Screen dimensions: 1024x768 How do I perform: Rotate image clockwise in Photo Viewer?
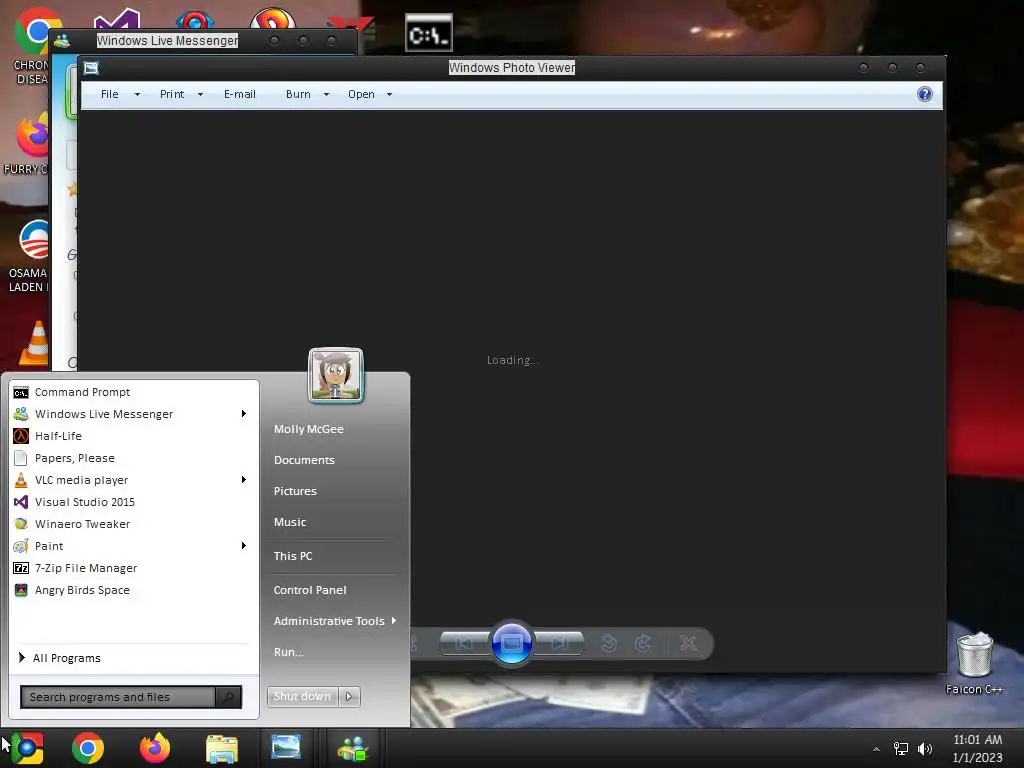point(643,644)
